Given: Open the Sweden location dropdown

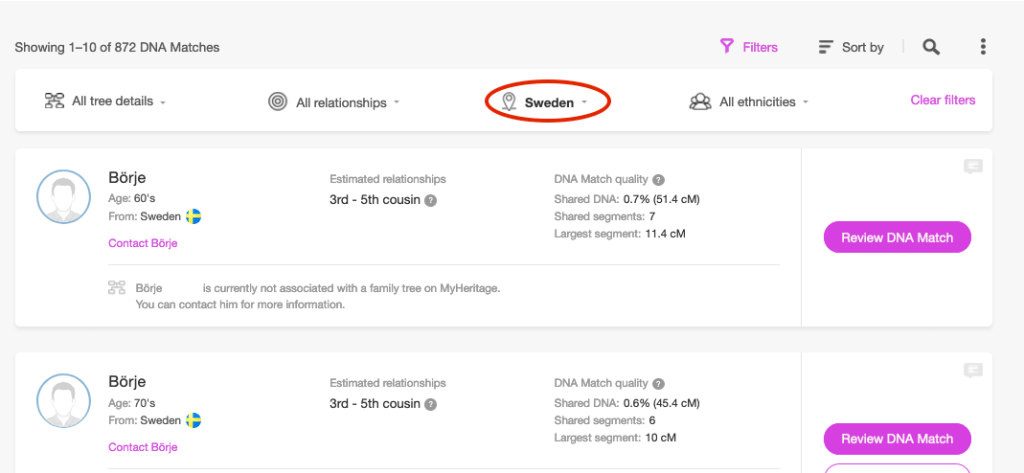Looking at the screenshot, I should click(x=548, y=102).
